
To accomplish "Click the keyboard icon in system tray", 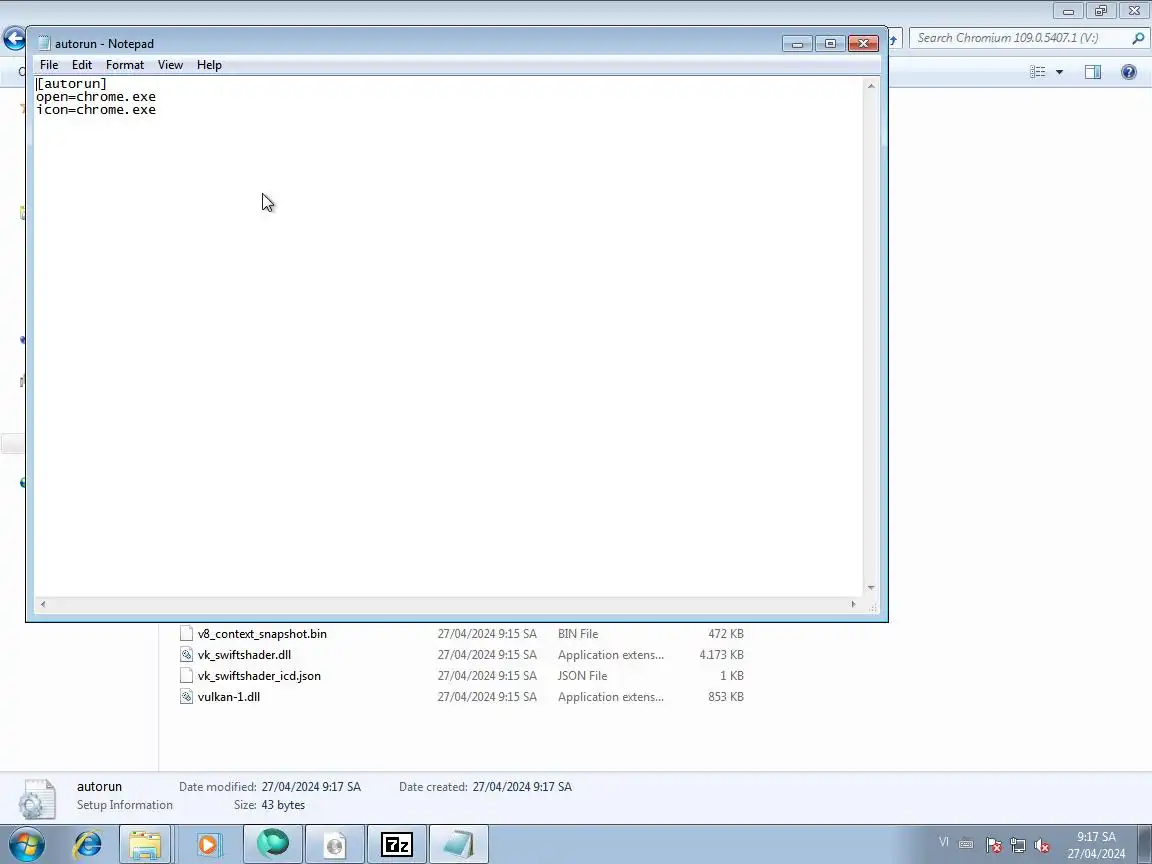I will pyautogui.click(x=966, y=844).
